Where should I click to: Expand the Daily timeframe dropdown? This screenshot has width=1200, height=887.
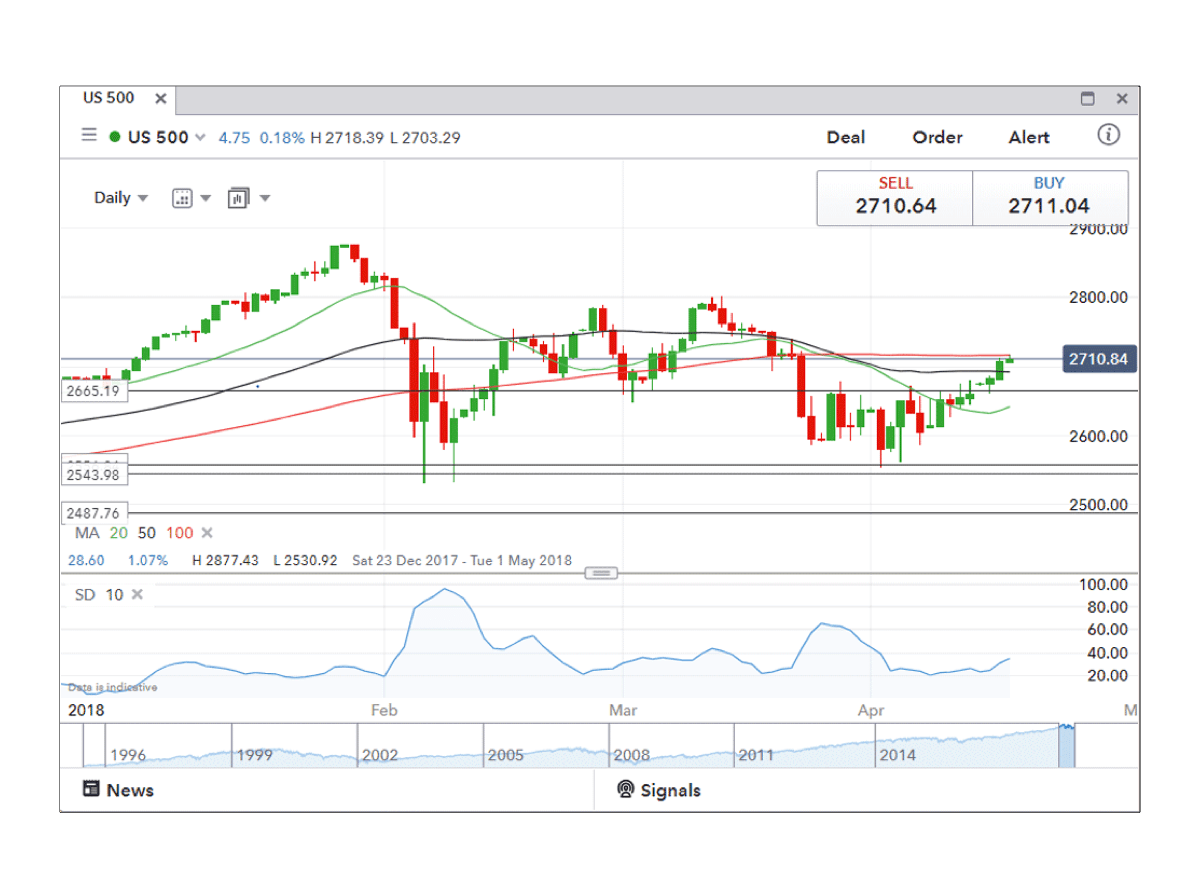pos(142,198)
